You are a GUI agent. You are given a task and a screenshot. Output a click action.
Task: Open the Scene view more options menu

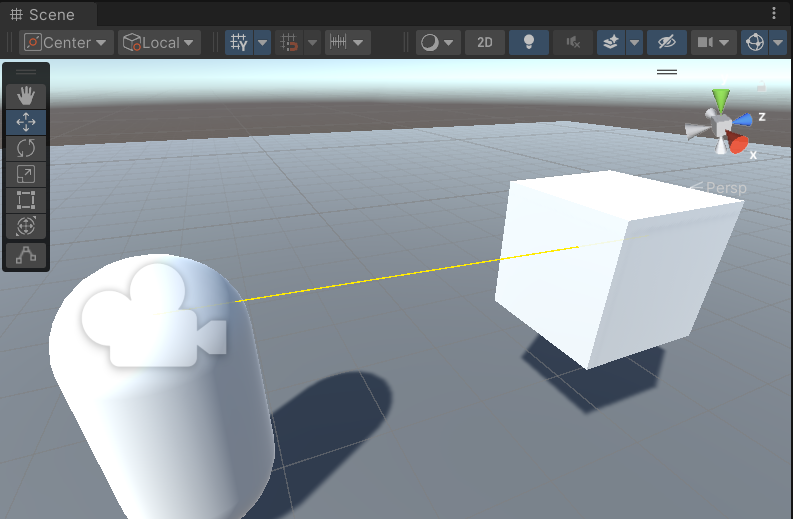pyautogui.click(x=774, y=14)
